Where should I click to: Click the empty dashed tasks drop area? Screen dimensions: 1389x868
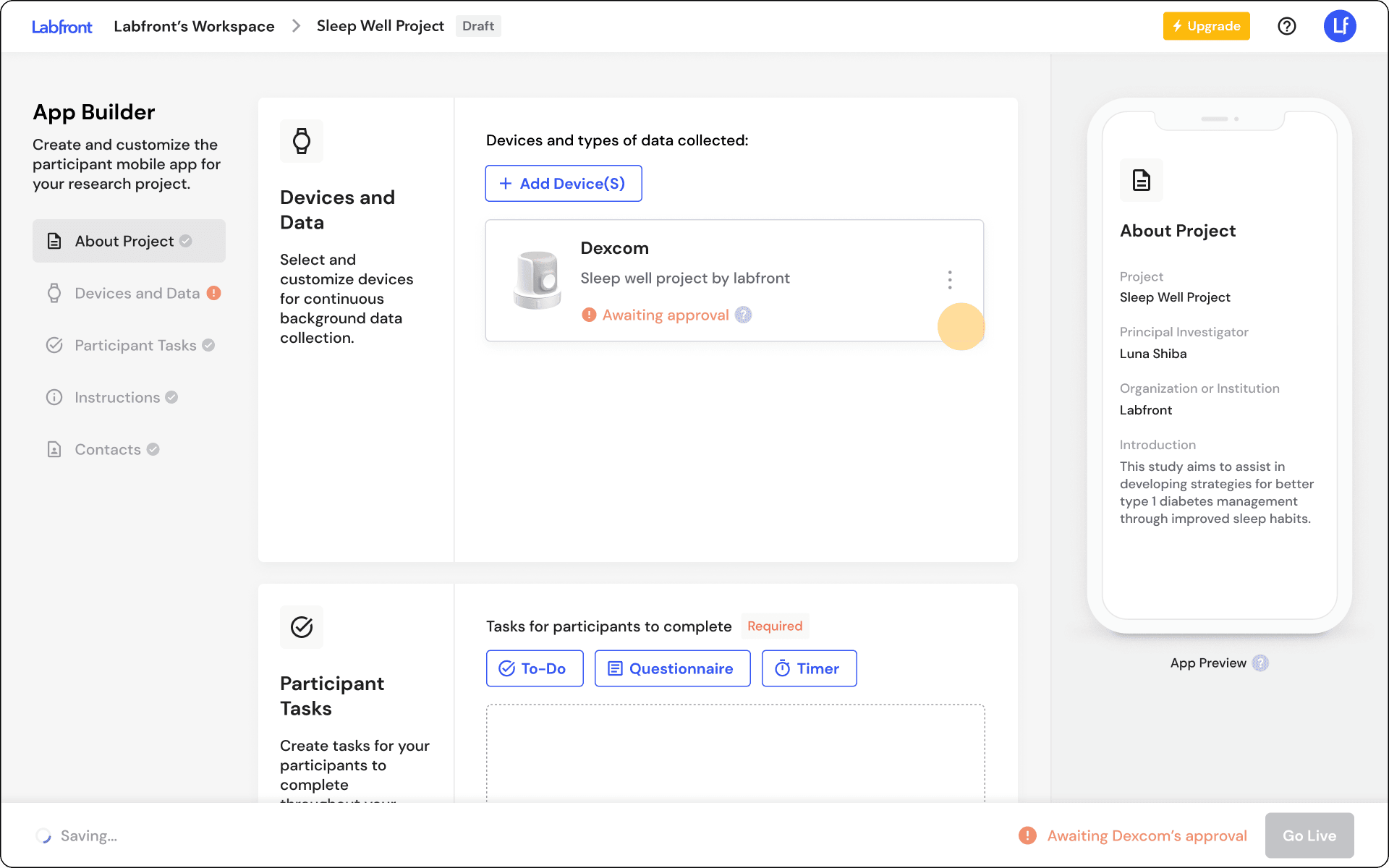tap(735, 753)
